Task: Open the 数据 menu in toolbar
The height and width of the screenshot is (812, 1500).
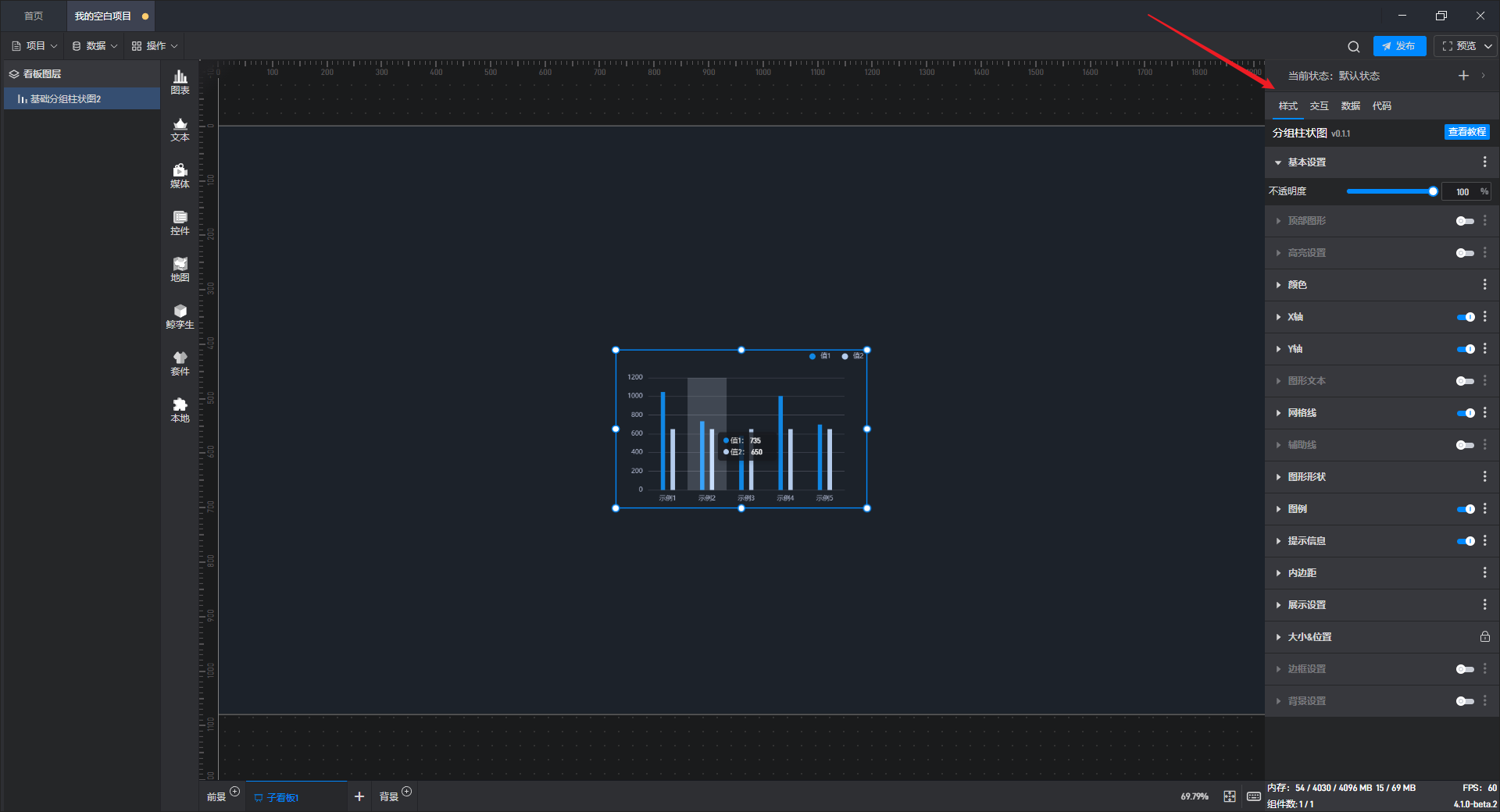Action: [x=95, y=46]
